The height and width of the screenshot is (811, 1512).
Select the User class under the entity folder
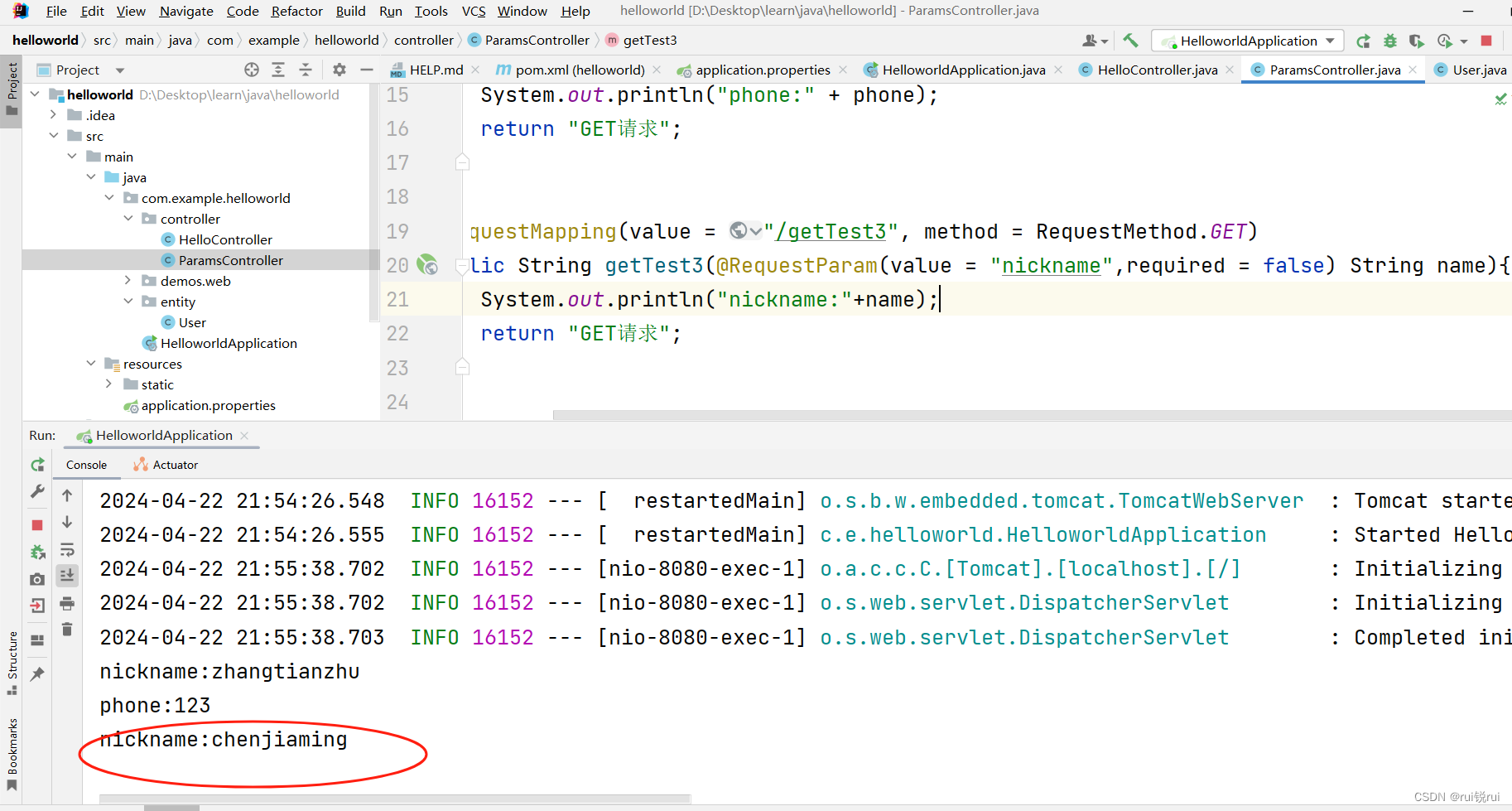pos(191,322)
